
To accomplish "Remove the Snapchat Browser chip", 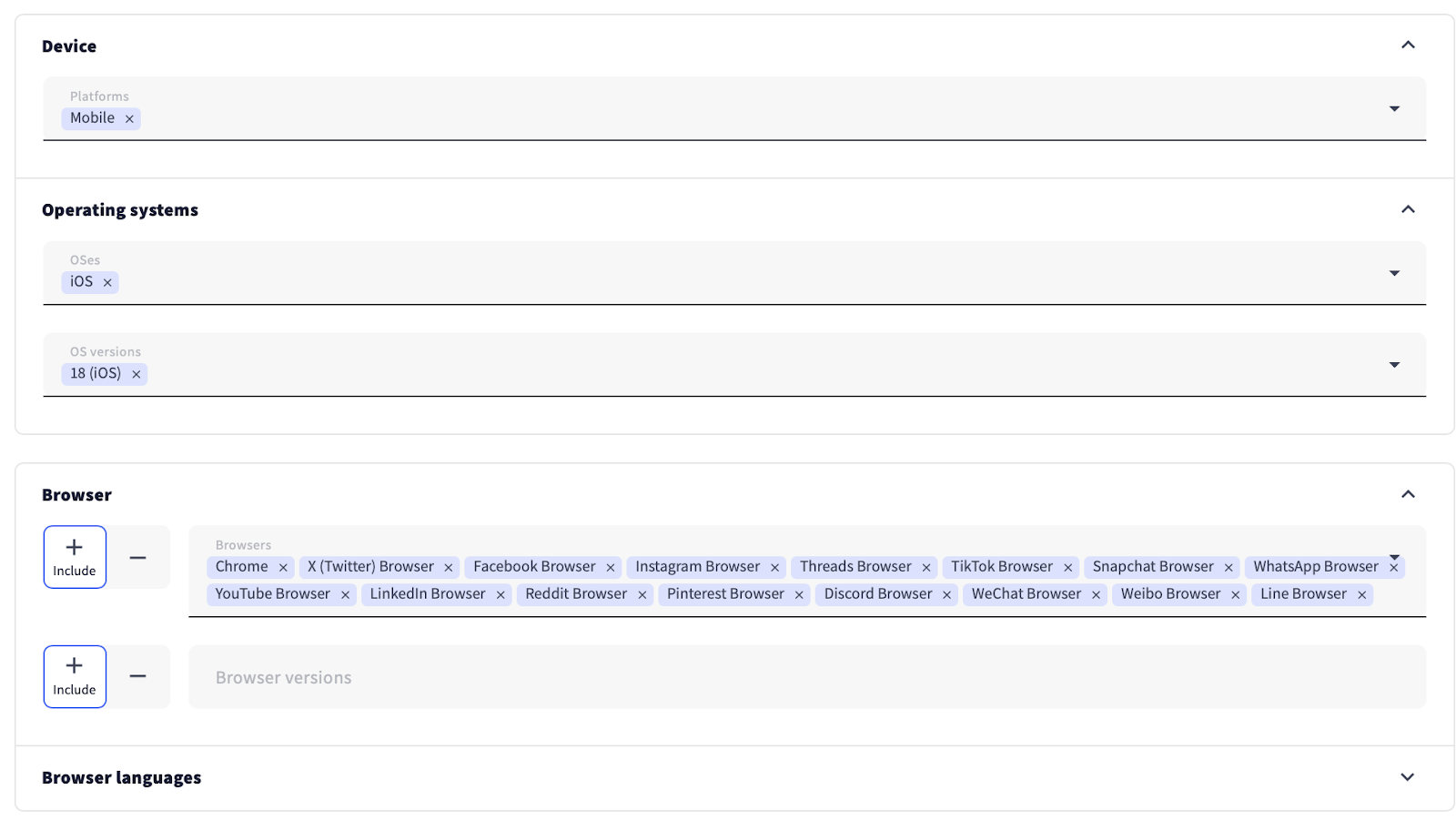I will point(1228,568).
